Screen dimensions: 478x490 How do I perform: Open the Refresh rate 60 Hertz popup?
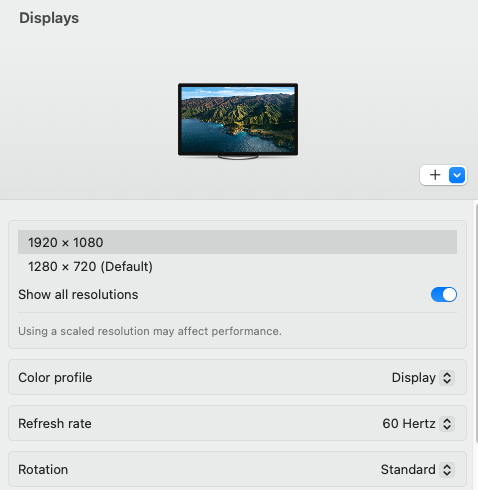[418, 424]
